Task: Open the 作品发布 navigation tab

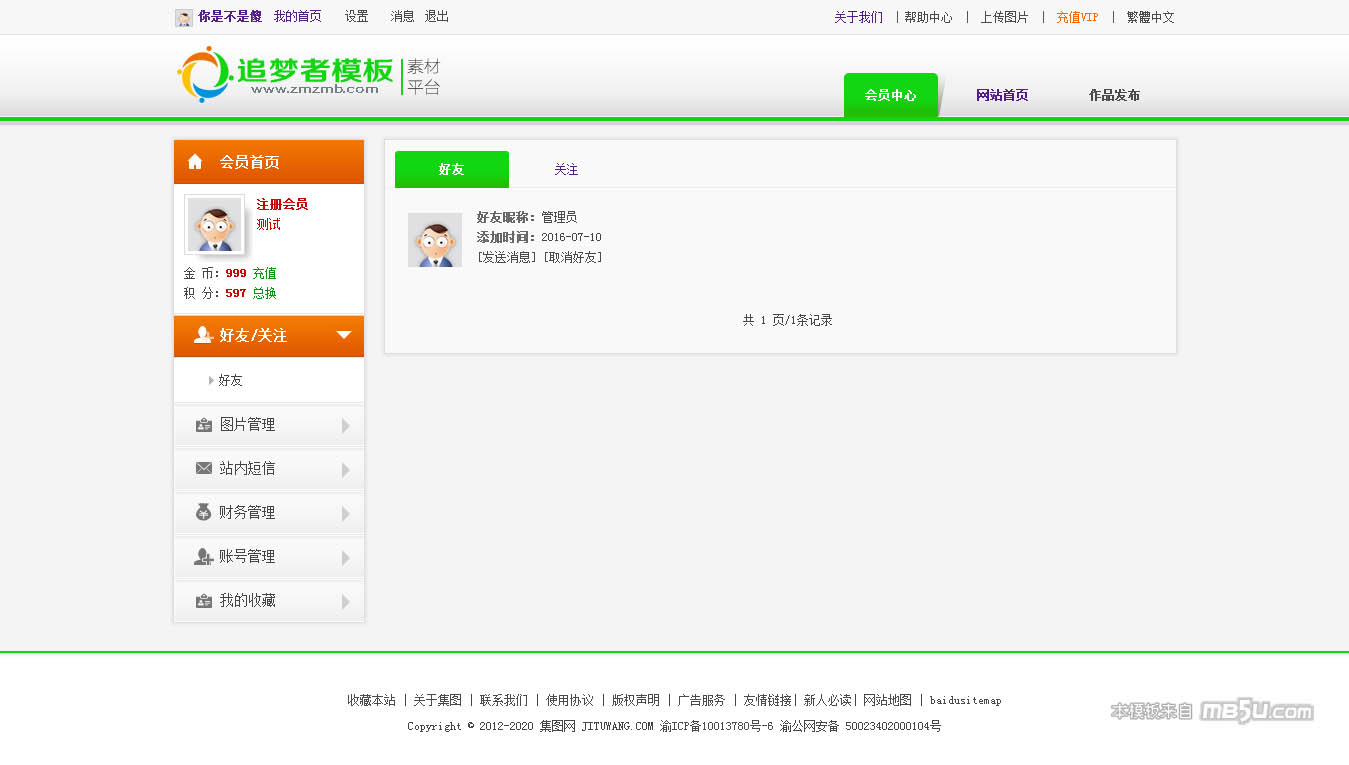Action: coord(1114,96)
